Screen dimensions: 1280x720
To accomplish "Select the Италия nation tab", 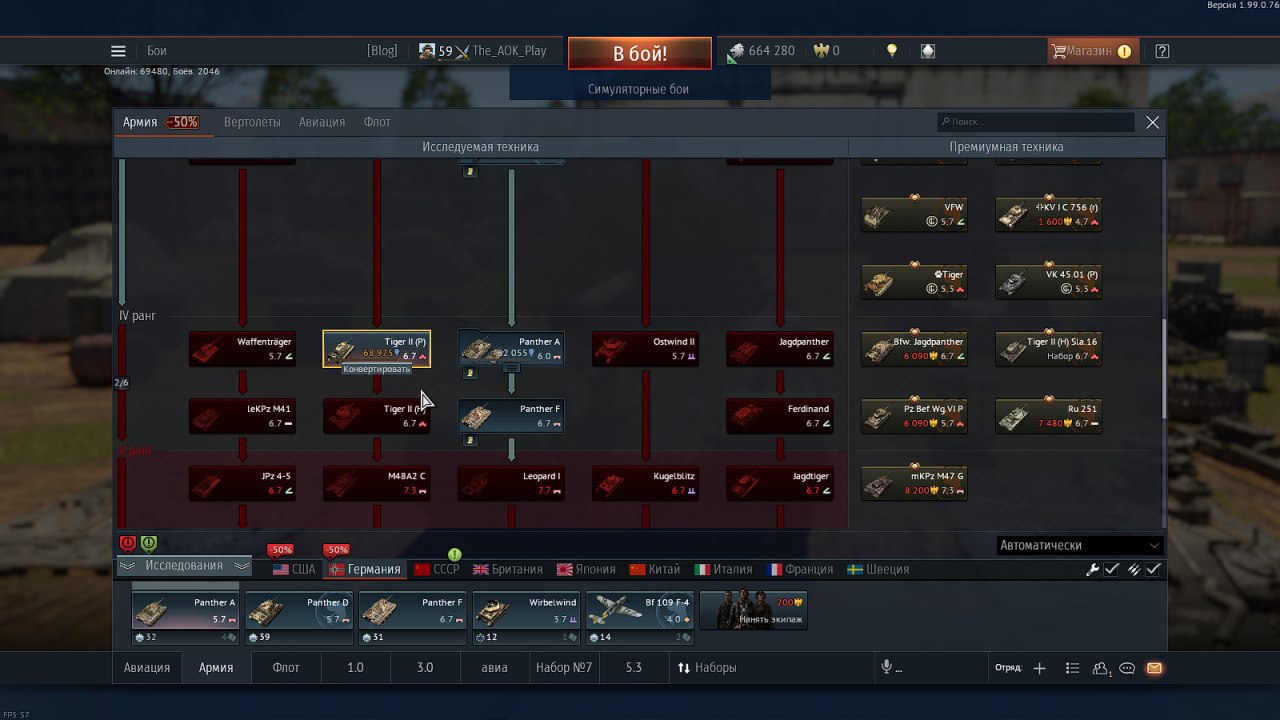I will (724, 569).
